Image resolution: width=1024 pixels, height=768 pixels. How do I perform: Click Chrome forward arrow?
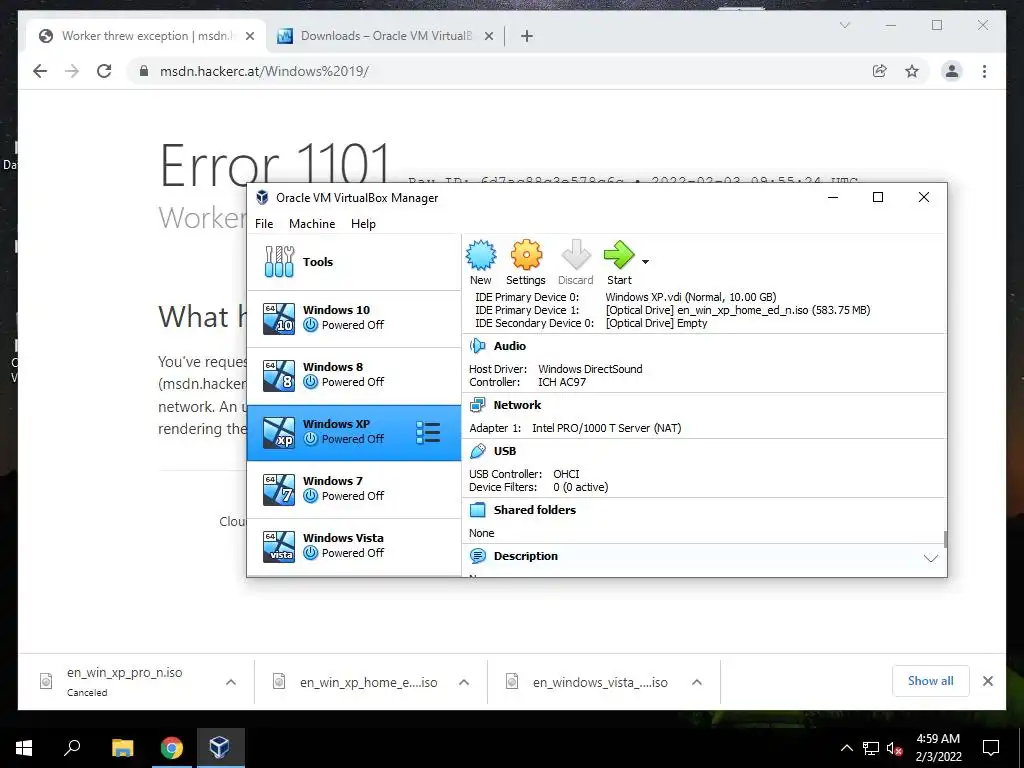[72, 71]
